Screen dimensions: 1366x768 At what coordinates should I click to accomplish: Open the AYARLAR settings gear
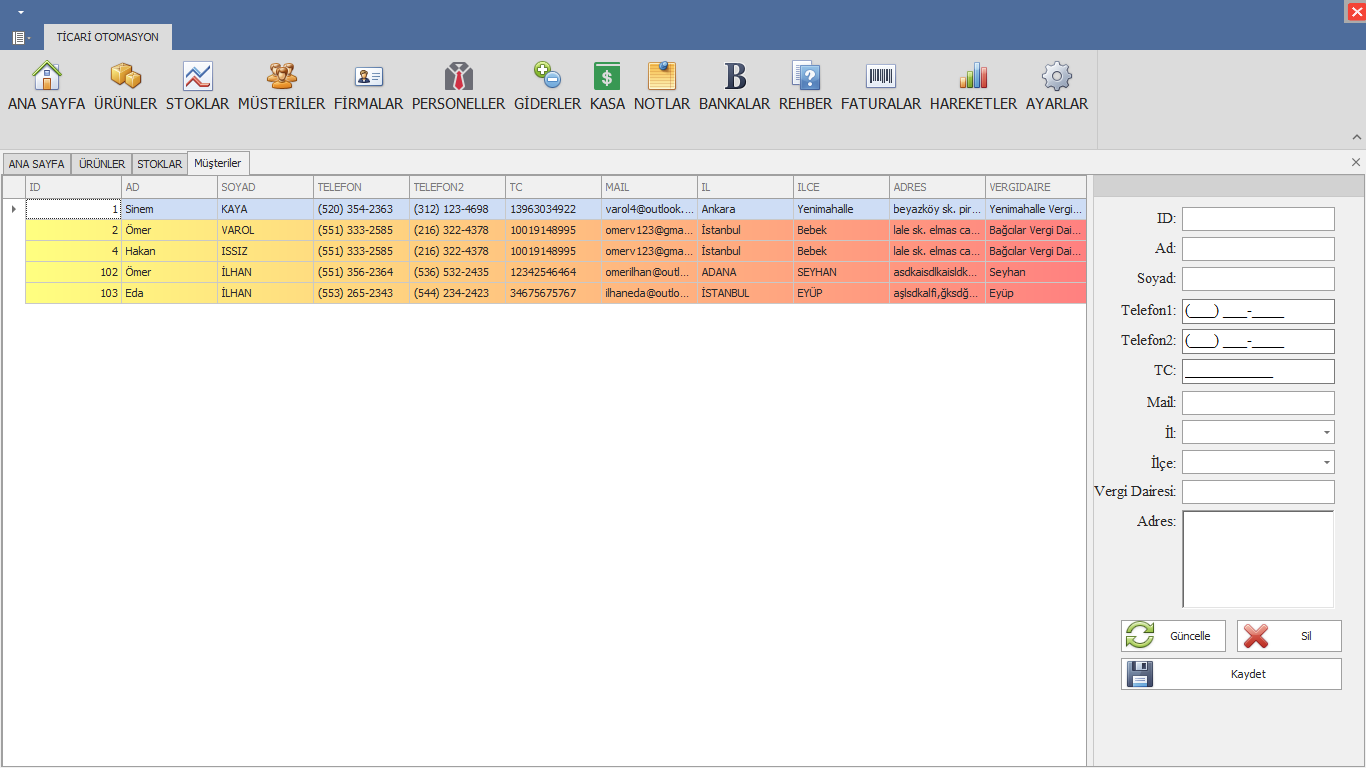tap(1057, 77)
